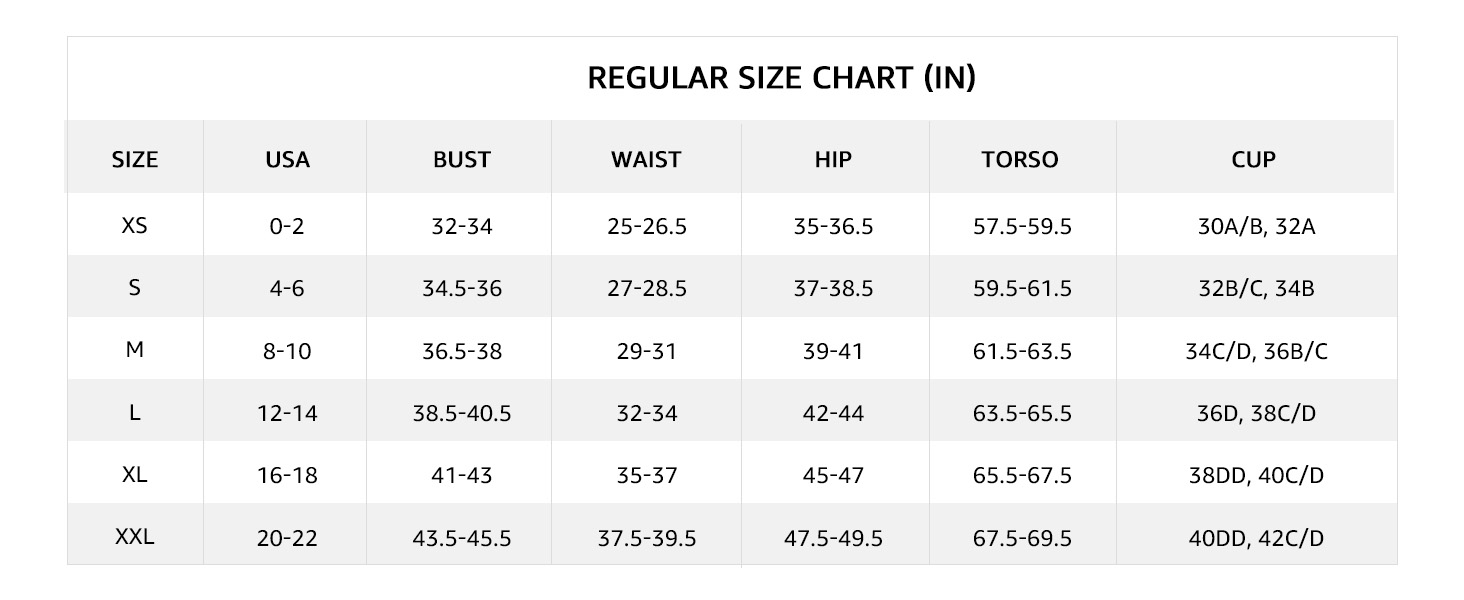Select the SIZE column header
This screenshot has width=1464, height=600.
[x=135, y=159]
